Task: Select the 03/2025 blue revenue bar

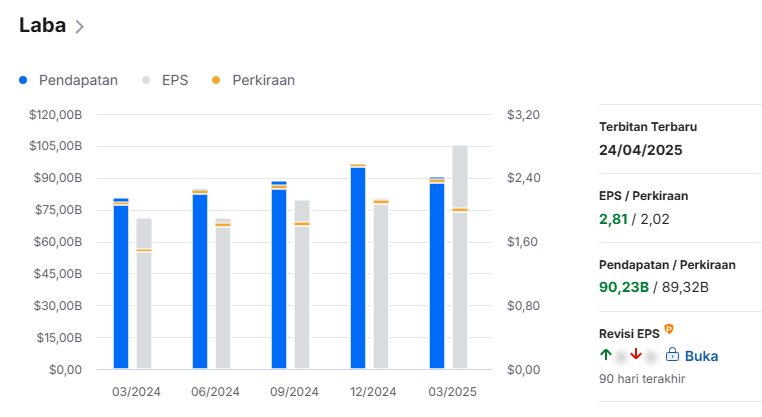Action: pyautogui.click(x=437, y=273)
